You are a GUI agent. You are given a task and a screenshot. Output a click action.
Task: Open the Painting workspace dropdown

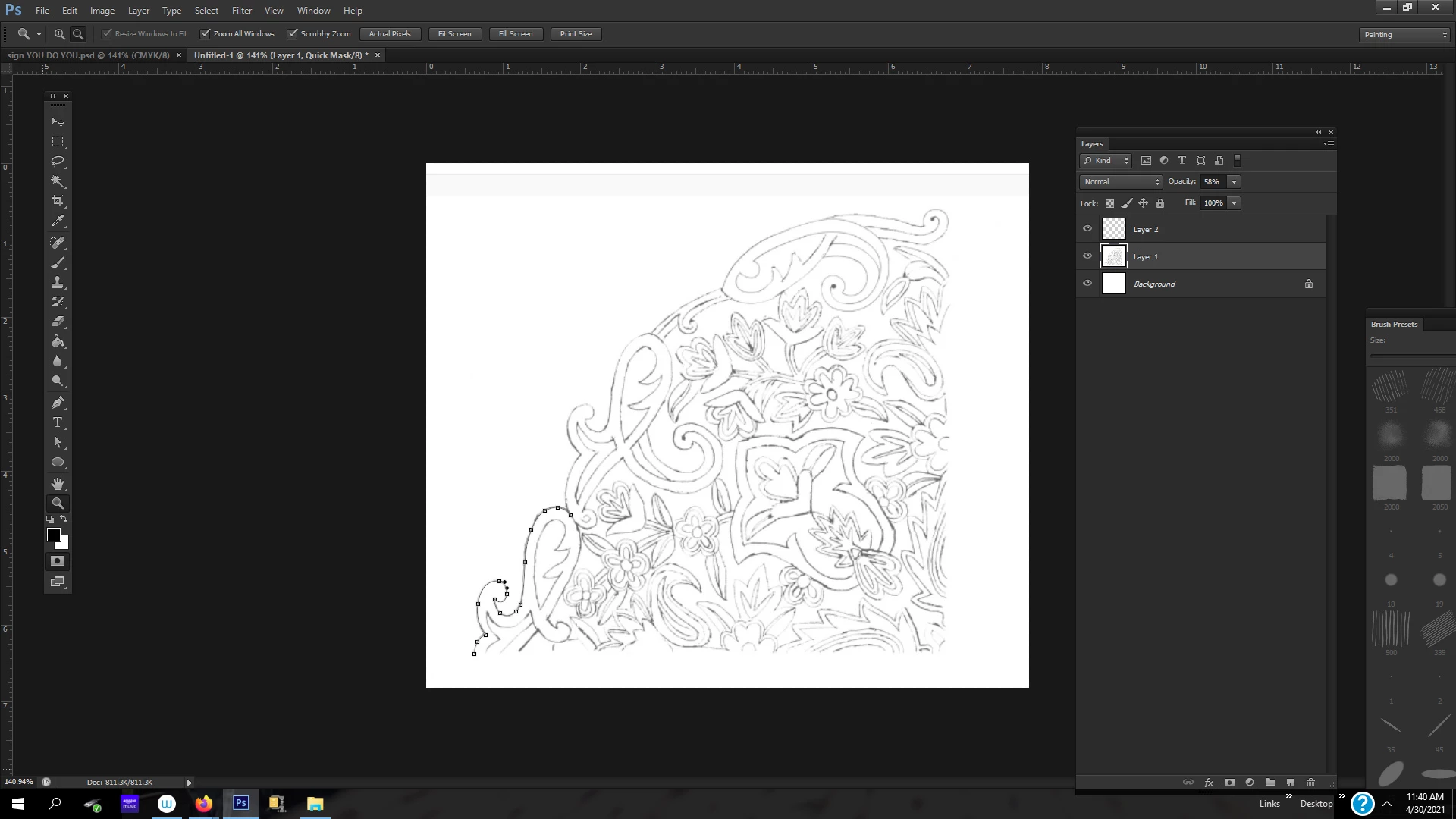coord(1404,35)
